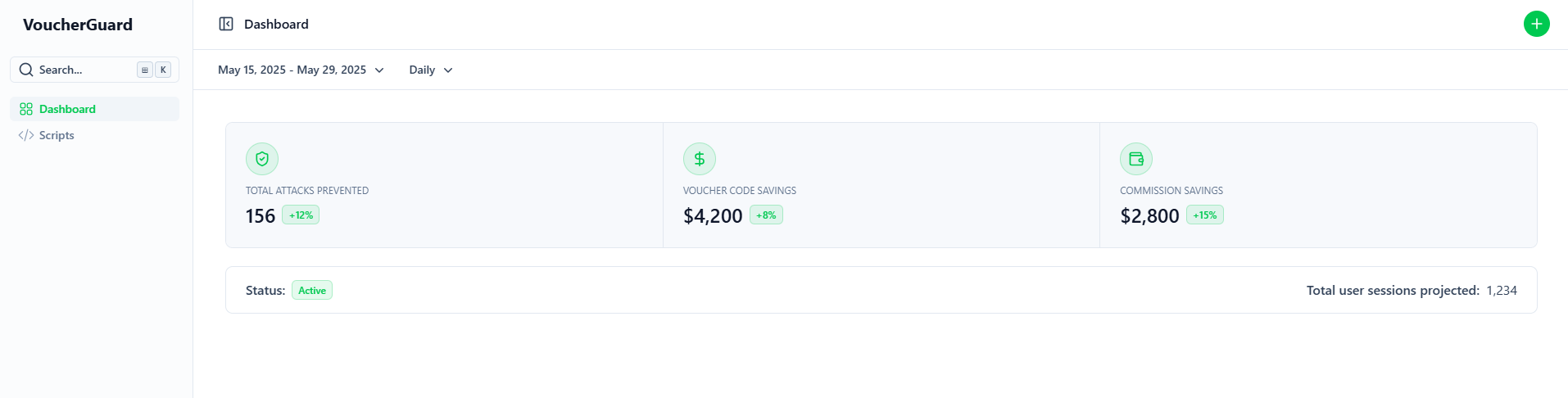Click the wallet commission savings icon

(x=1136, y=159)
